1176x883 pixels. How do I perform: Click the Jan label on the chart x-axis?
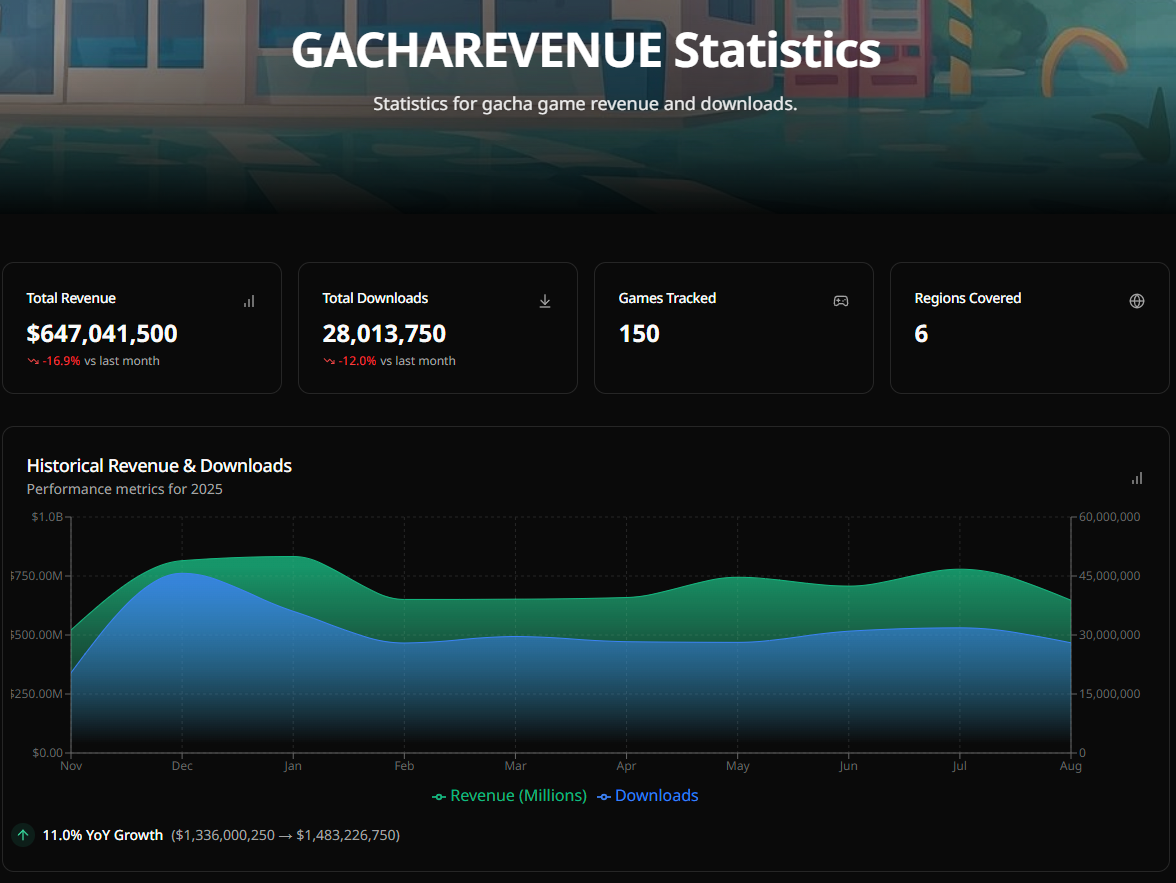(293, 766)
